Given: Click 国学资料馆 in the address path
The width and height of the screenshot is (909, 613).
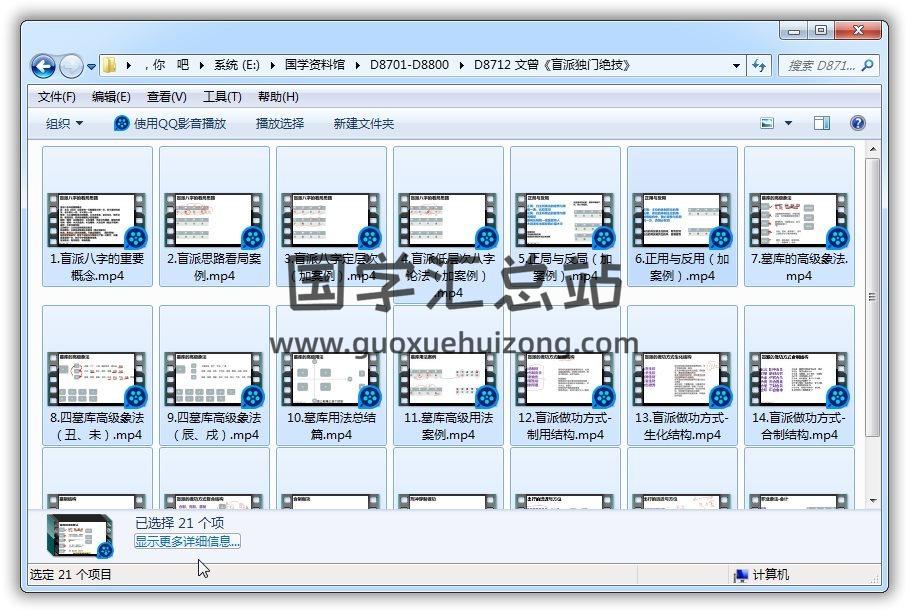Looking at the screenshot, I should (315, 65).
